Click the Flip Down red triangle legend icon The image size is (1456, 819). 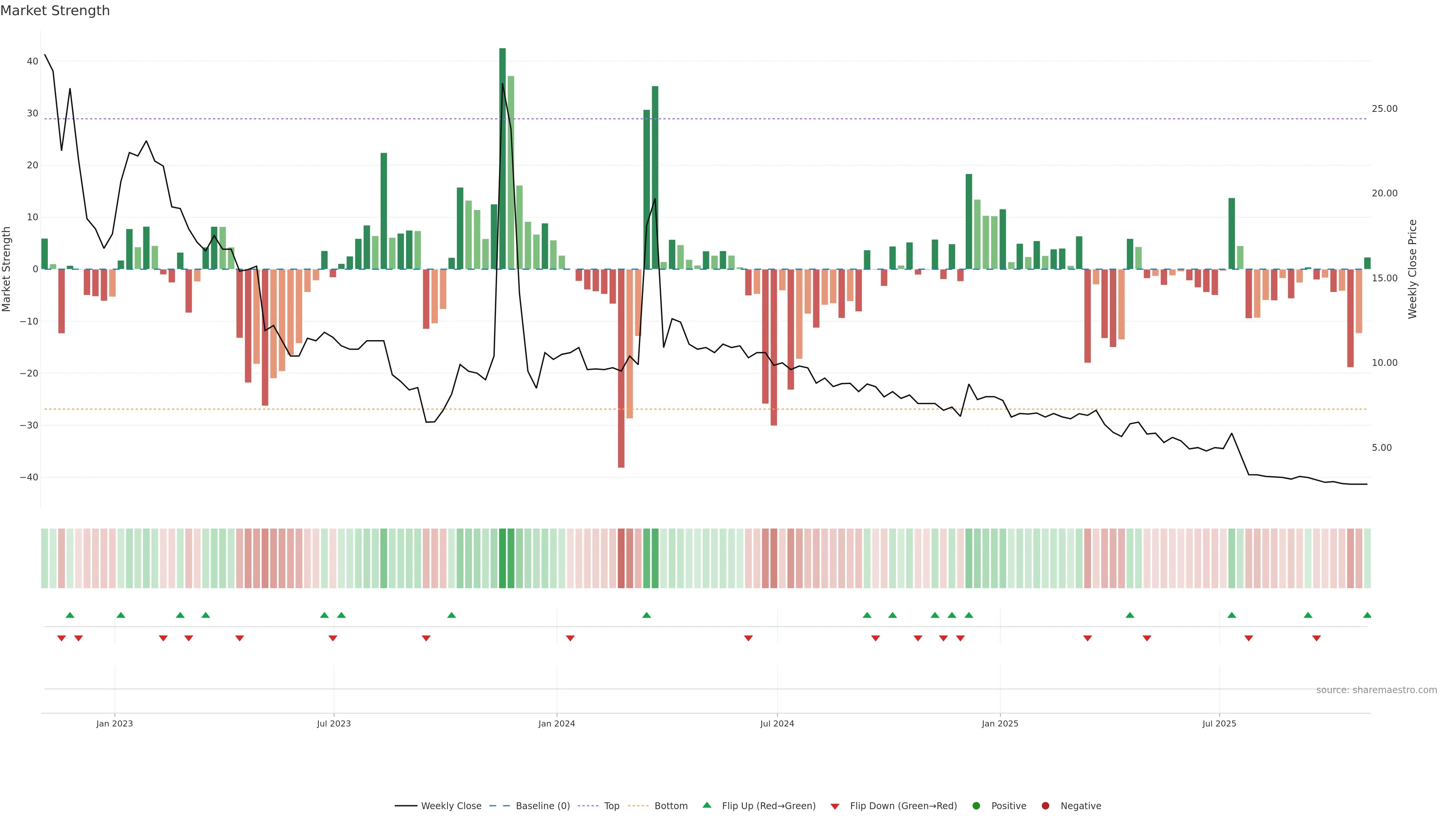pyautogui.click(x=835, y=806)
